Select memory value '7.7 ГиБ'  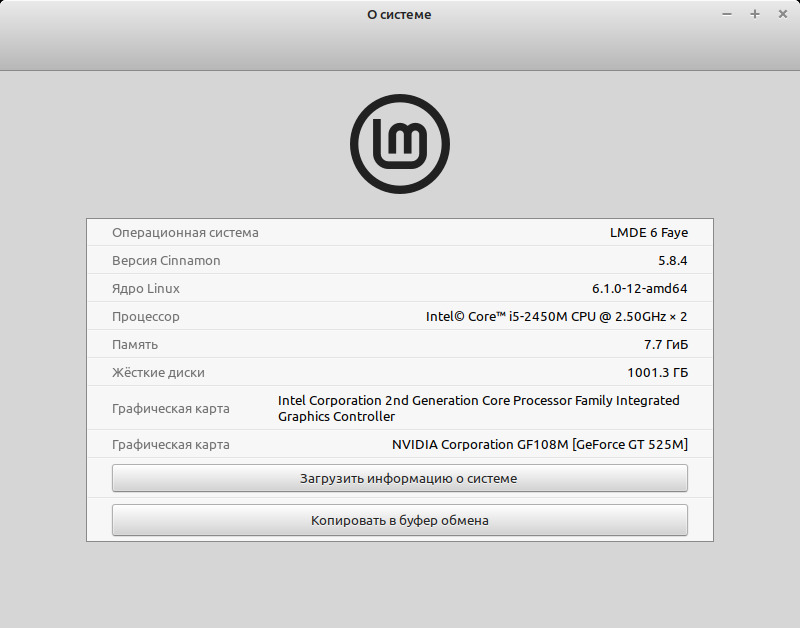tap(666, 345)
